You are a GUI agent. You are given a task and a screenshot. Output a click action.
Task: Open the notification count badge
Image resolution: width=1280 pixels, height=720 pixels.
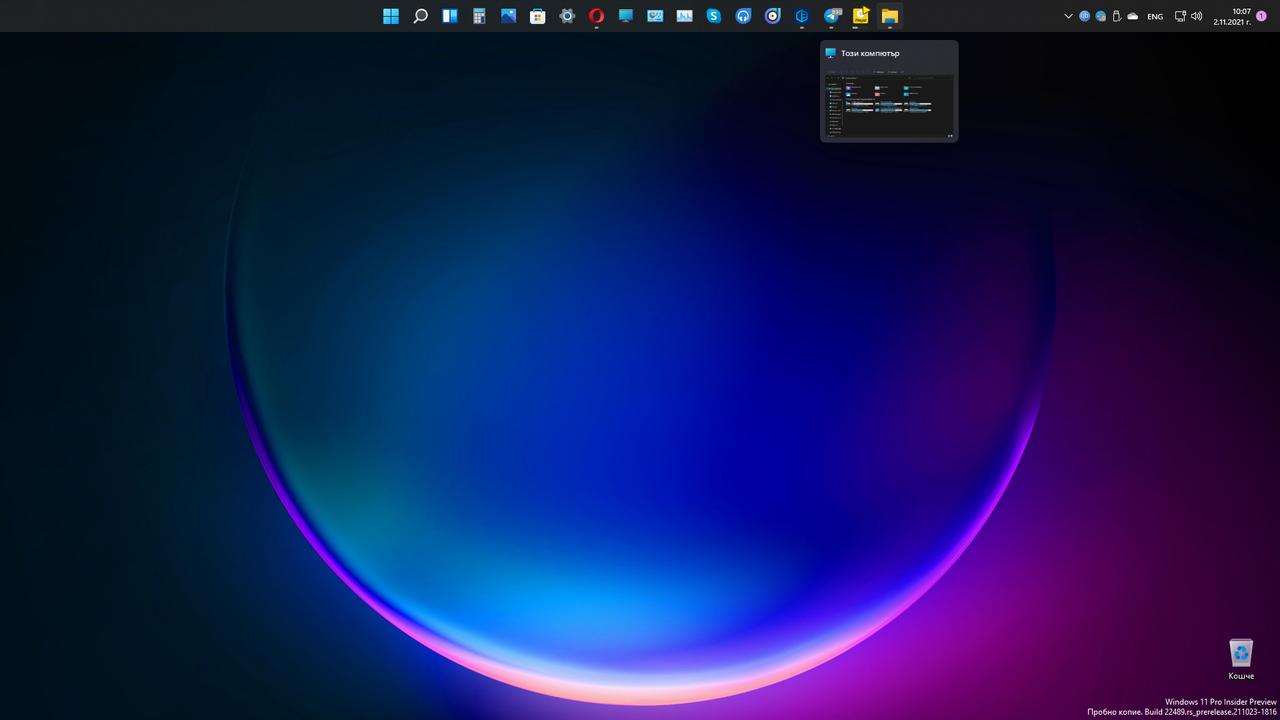pyautogui.click(x=1261, y=16)
